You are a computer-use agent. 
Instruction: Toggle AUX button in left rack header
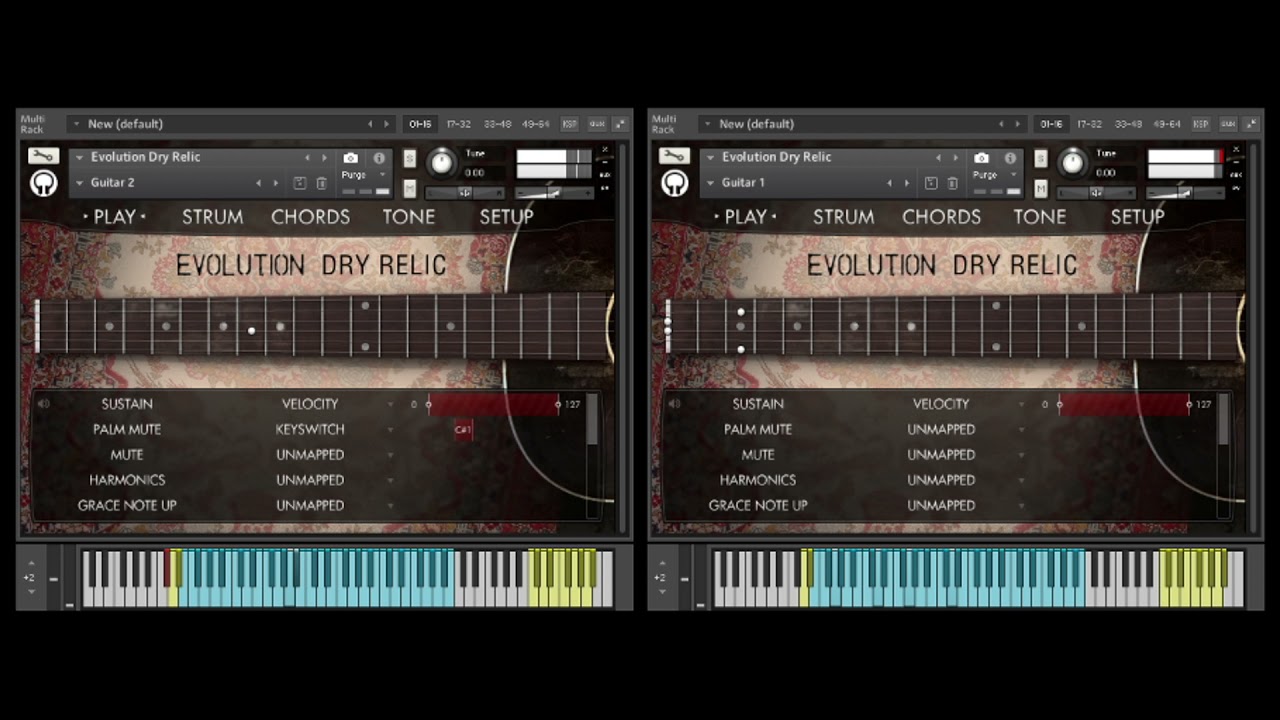597,124
